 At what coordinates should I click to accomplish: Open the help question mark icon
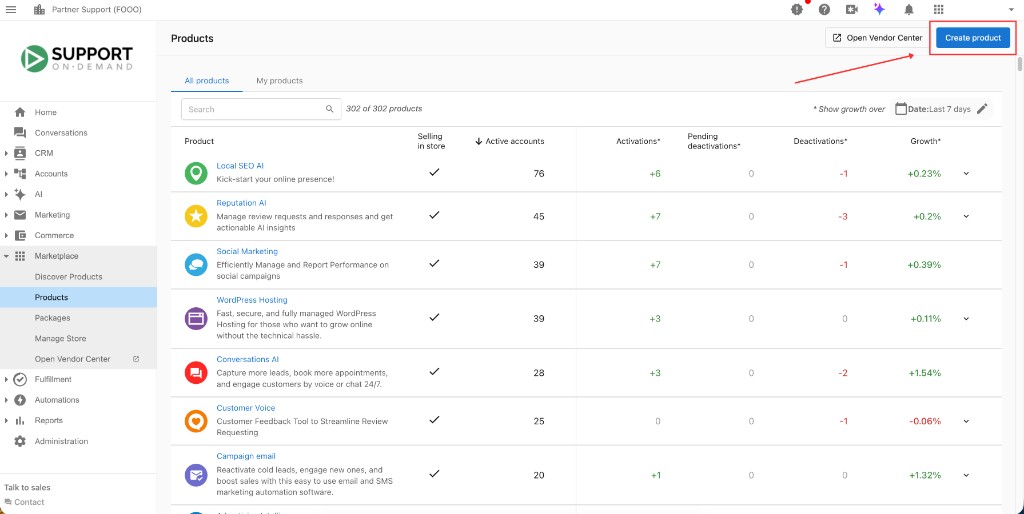824,9
